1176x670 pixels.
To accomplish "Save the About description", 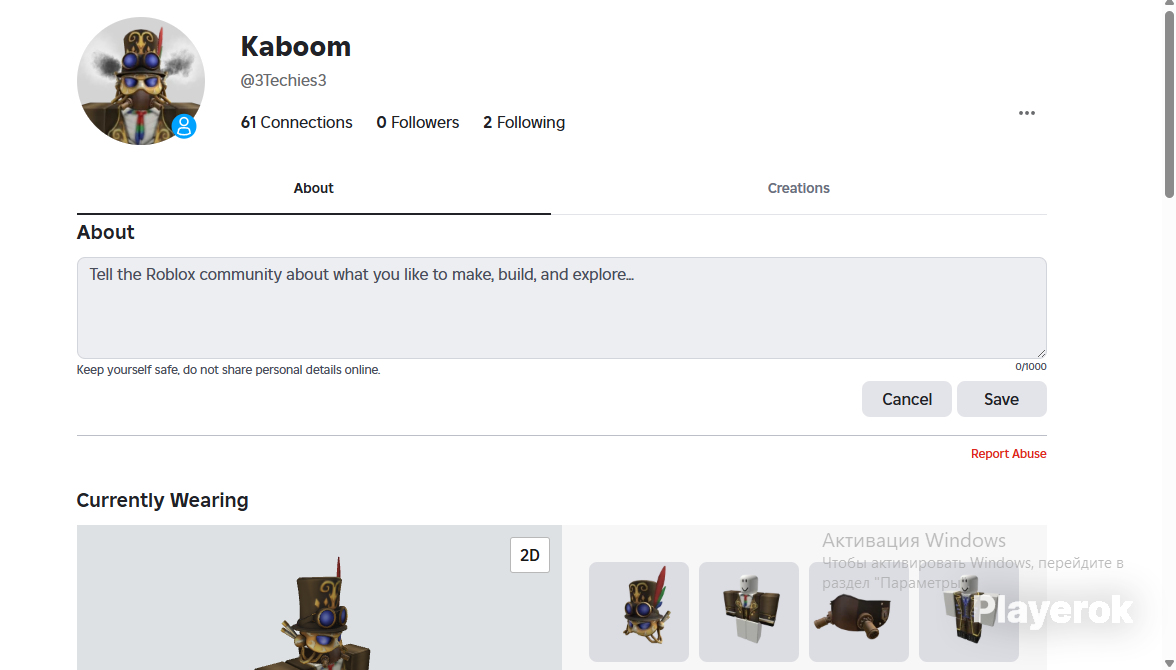I will [1001, 399].
